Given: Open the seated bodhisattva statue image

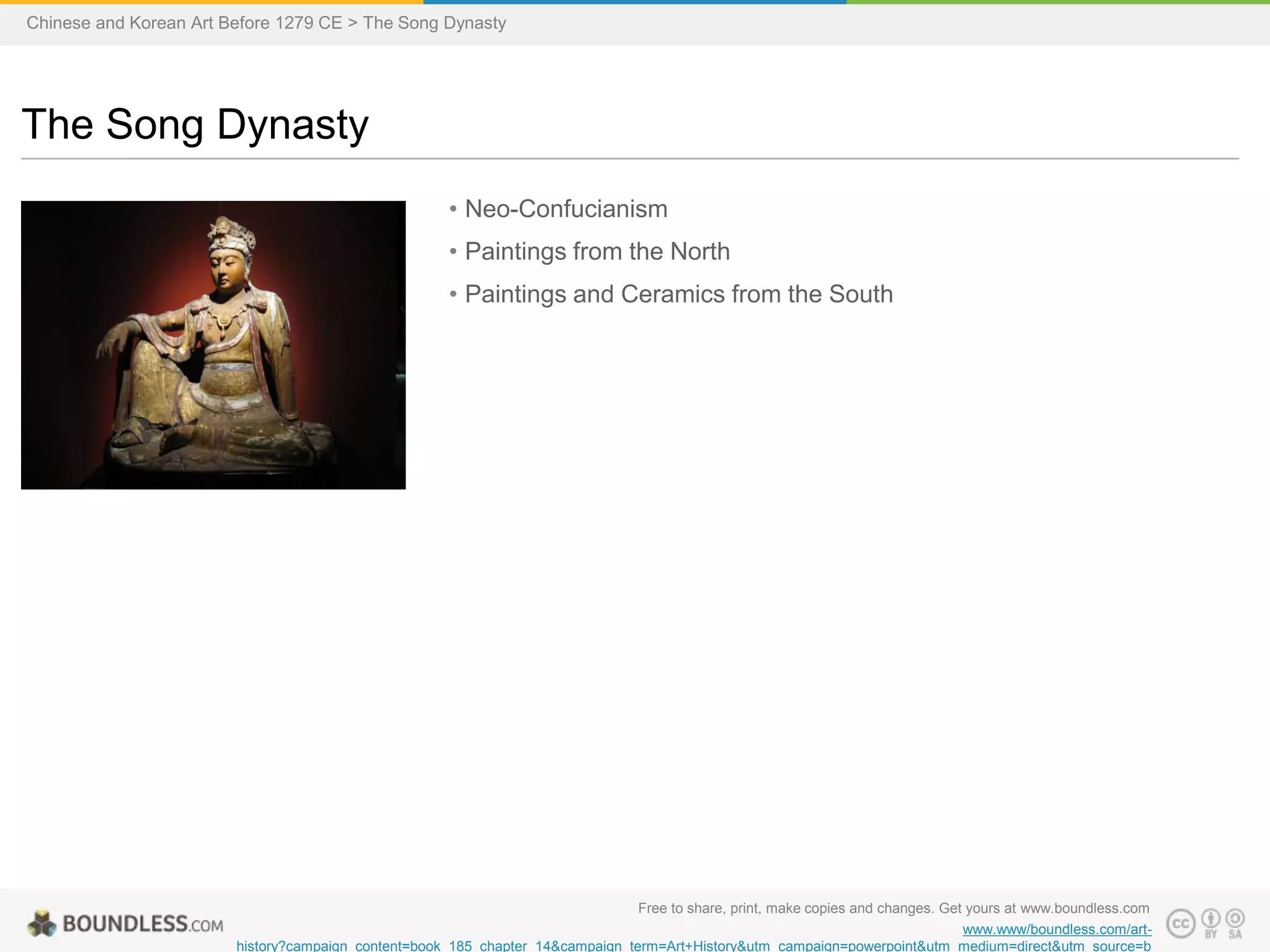Looking at the screenshot, I should click(213, 345).
